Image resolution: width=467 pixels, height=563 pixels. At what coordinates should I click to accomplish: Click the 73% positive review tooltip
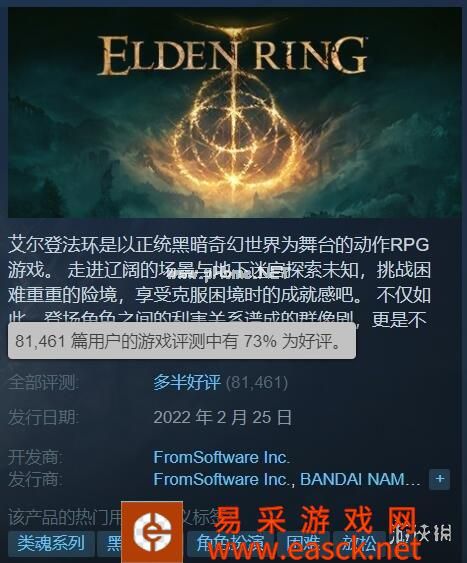[182, 341]
